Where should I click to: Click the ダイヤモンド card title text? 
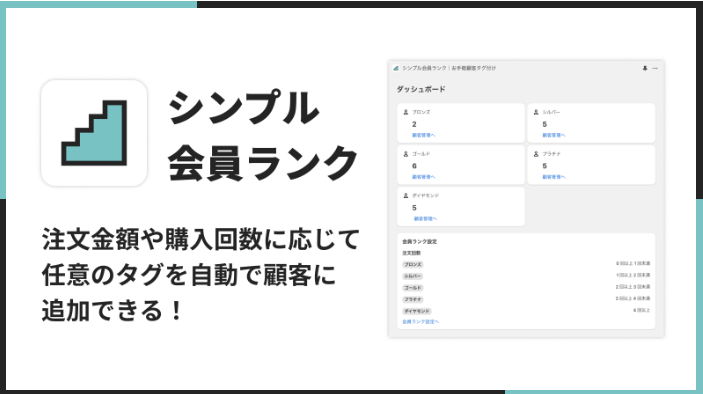425,195
